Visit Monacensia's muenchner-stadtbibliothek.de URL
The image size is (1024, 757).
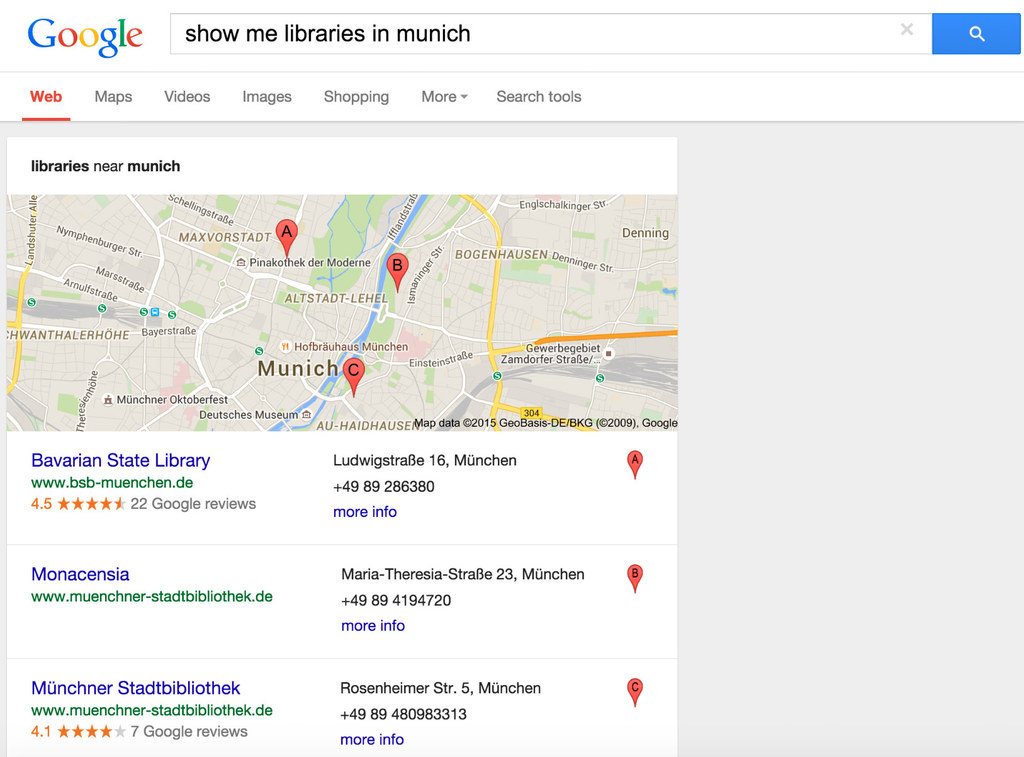coord(152,596)
